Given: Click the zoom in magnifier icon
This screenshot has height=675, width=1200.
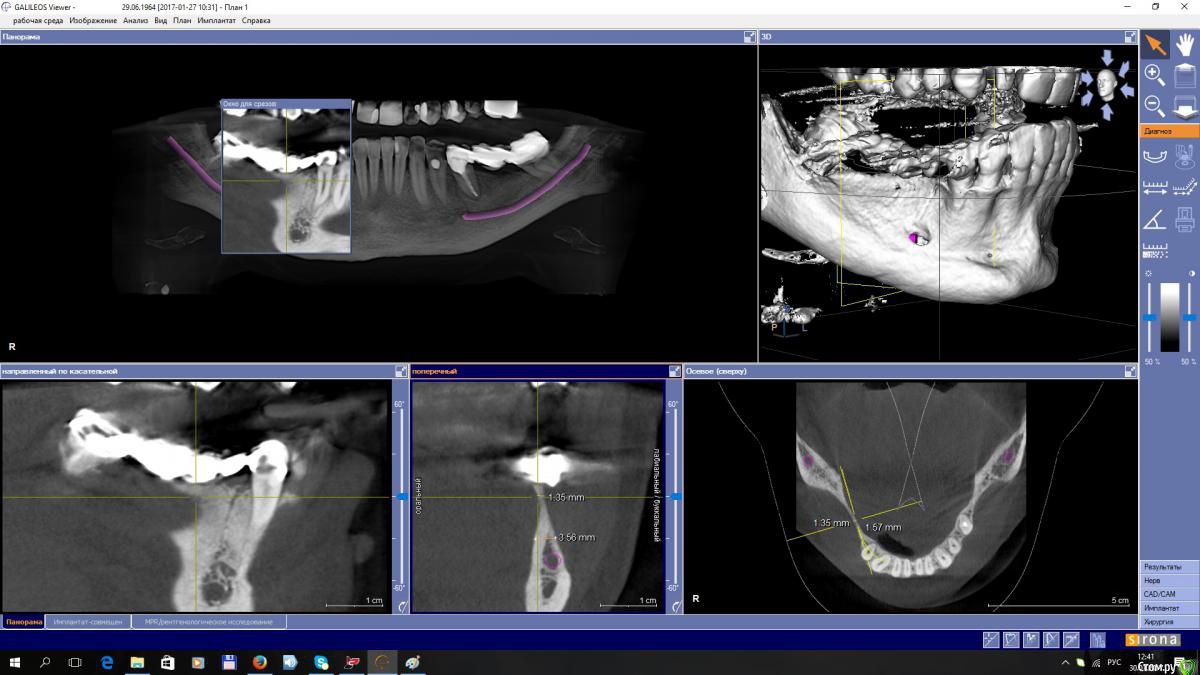Looking at the screenshot, I should tap(1154, 74).
